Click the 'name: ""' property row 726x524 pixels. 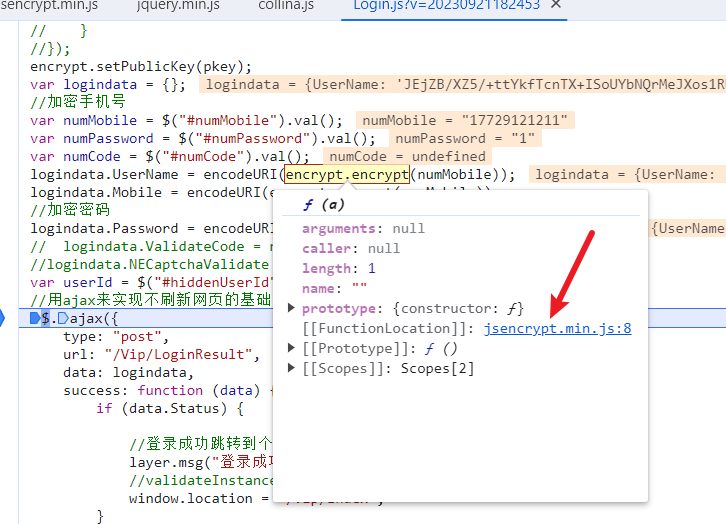coord(334,288)
